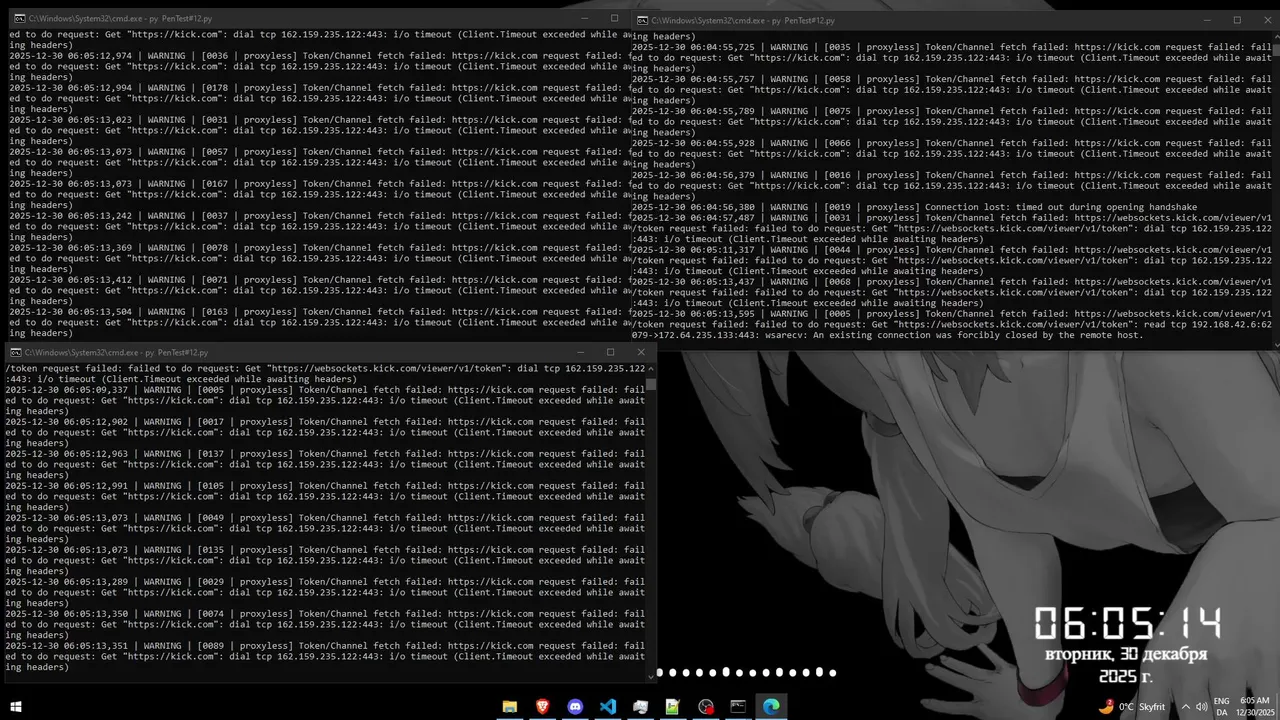
Task: Switch the ENG DA input language
Action: 1221,707
